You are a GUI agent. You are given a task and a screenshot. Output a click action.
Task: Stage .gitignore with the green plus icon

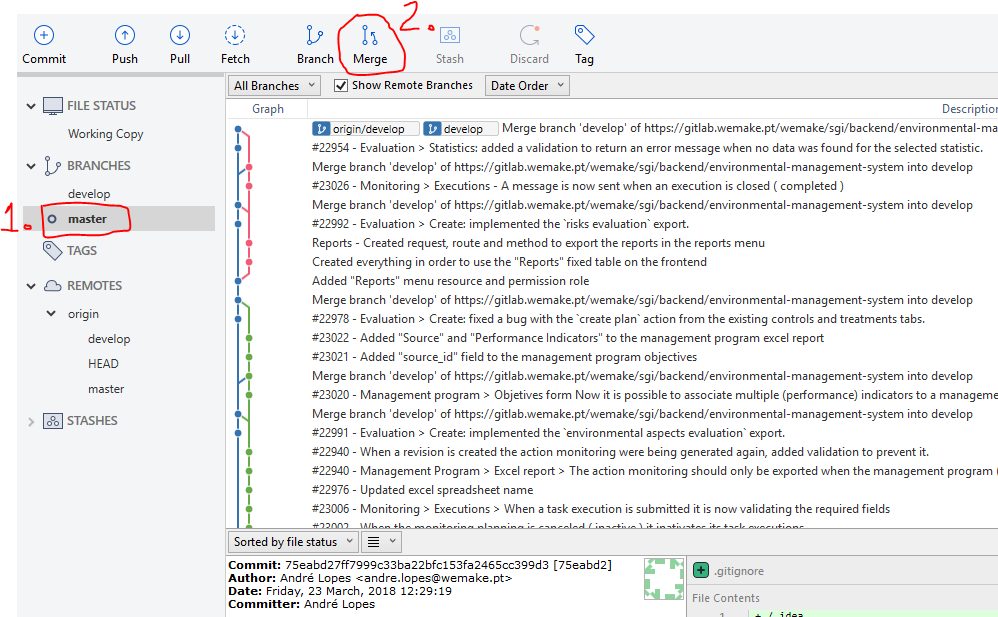(701, 571)
